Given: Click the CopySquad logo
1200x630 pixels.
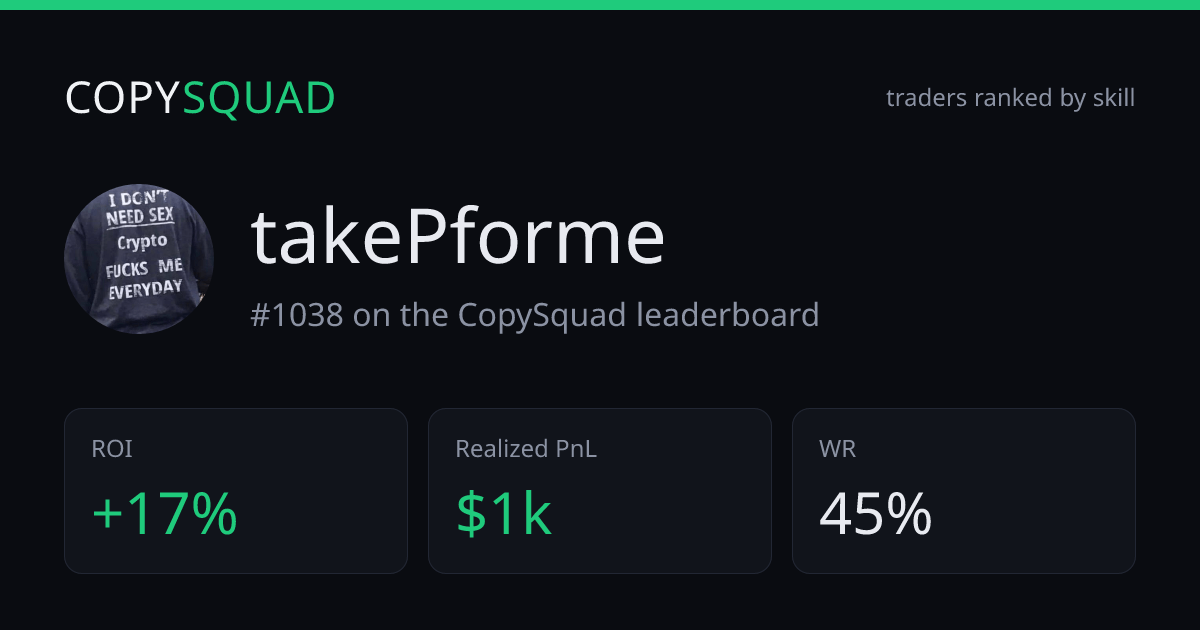Looking at the screenshot, I should tap(200, 98).
